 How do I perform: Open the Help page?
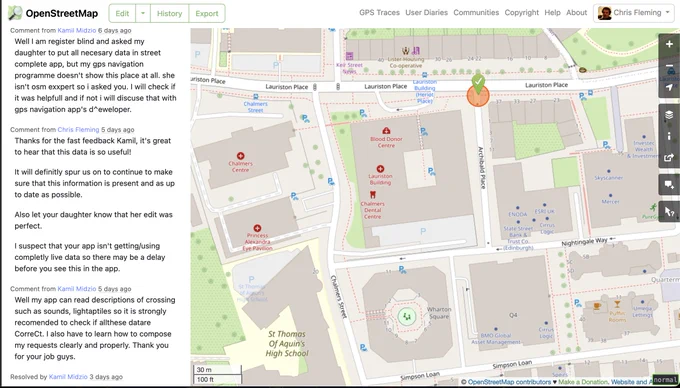[x=552, y=13]
